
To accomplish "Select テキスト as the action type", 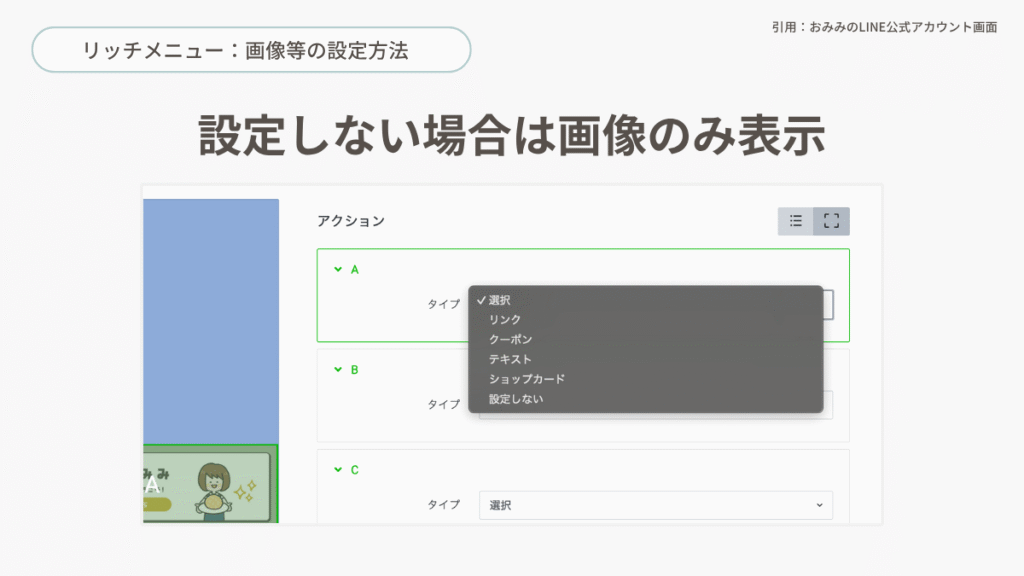I will [x=510, y=360].
